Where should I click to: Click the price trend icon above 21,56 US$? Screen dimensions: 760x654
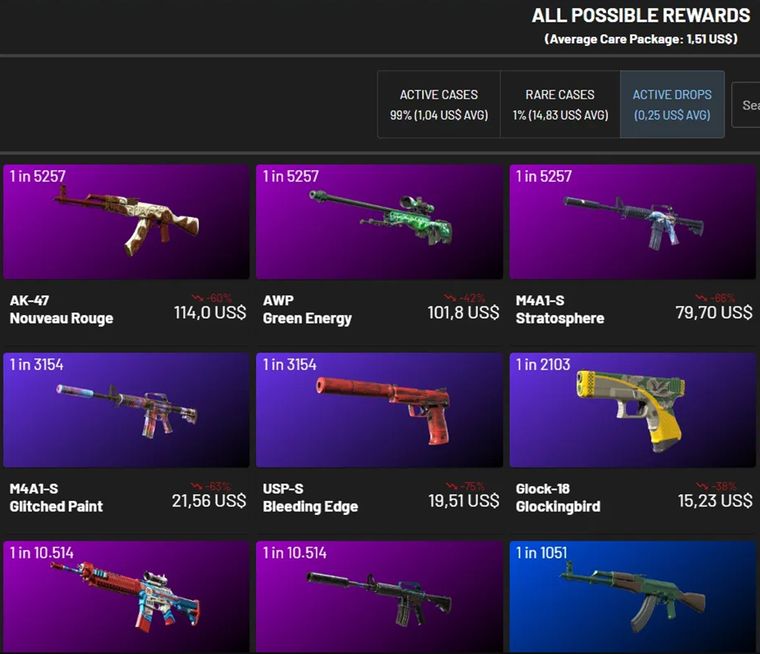click(197, 486)
